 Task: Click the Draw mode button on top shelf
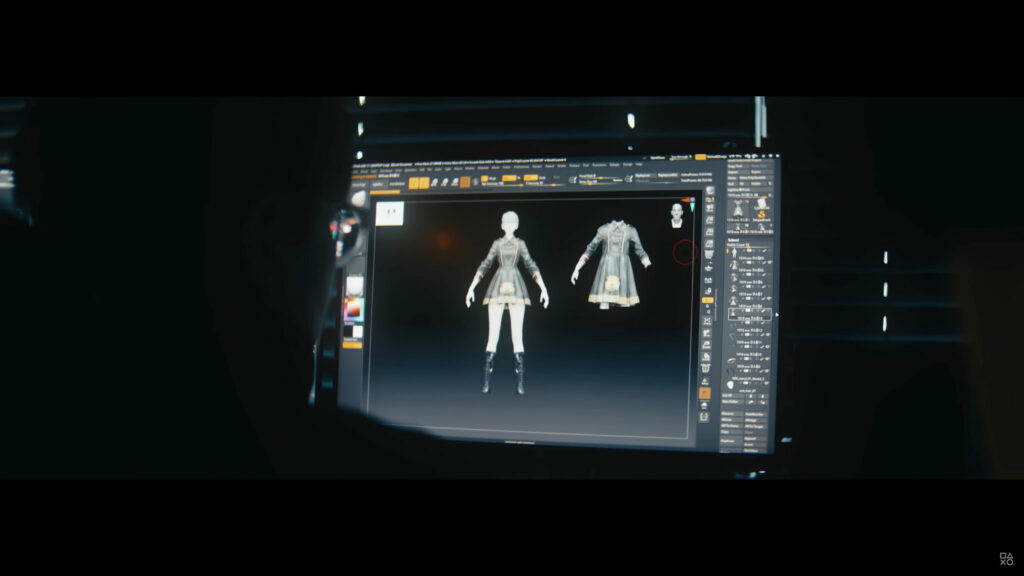(424, 181)
